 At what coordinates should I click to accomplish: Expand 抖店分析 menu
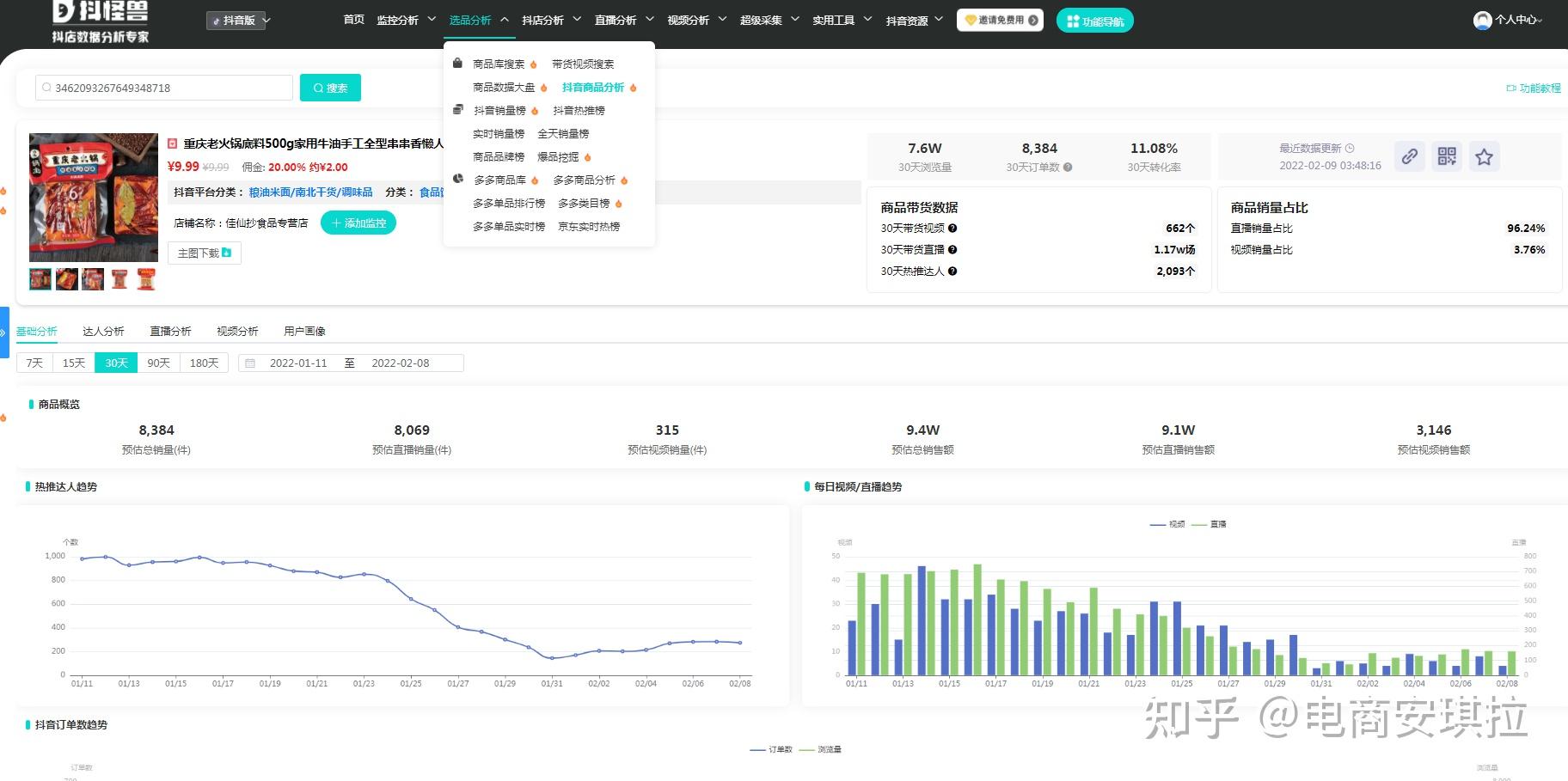click(x=552, y=20)
